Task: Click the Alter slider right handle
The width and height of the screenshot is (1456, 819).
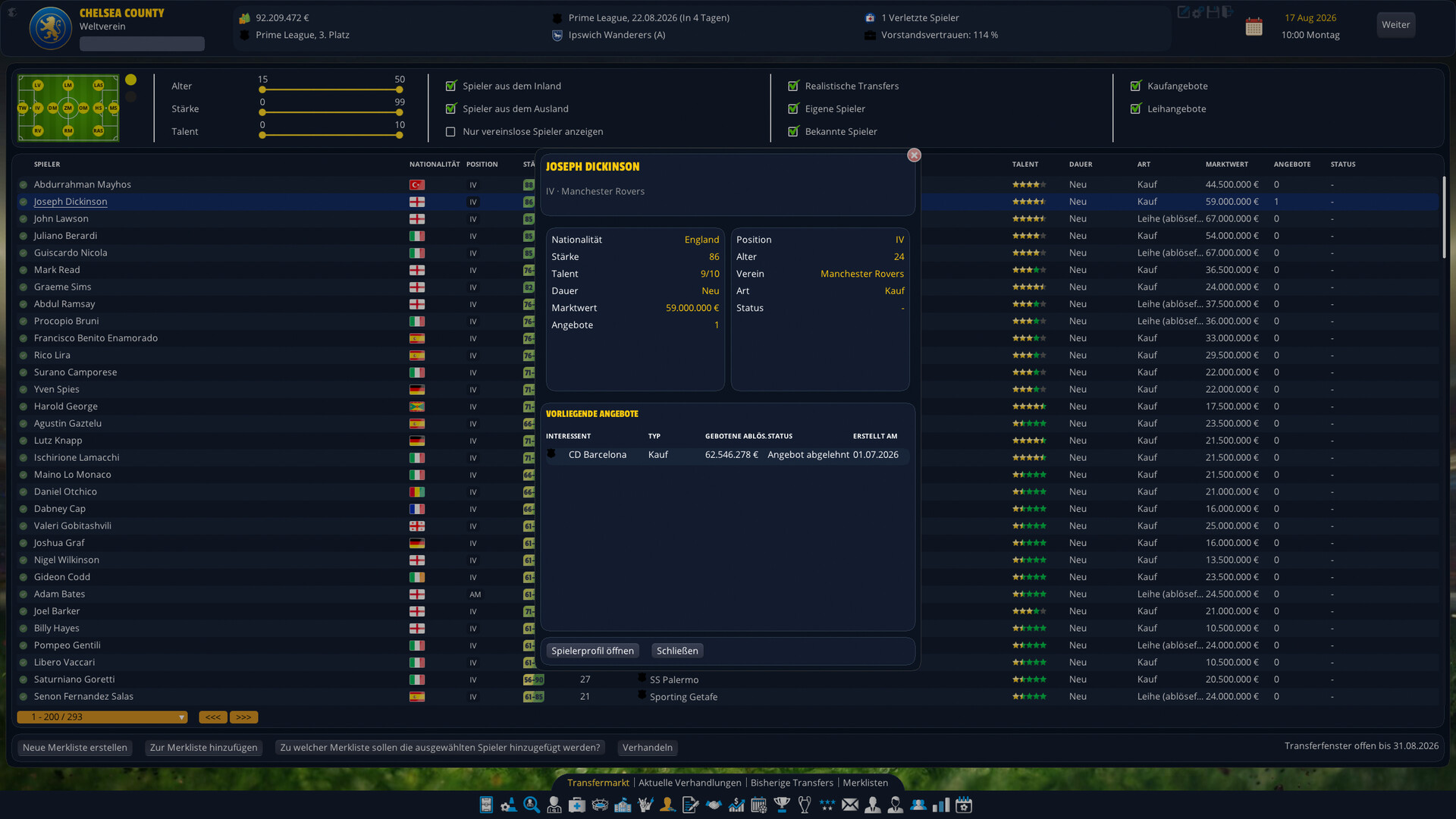Action: coord(399,90)
